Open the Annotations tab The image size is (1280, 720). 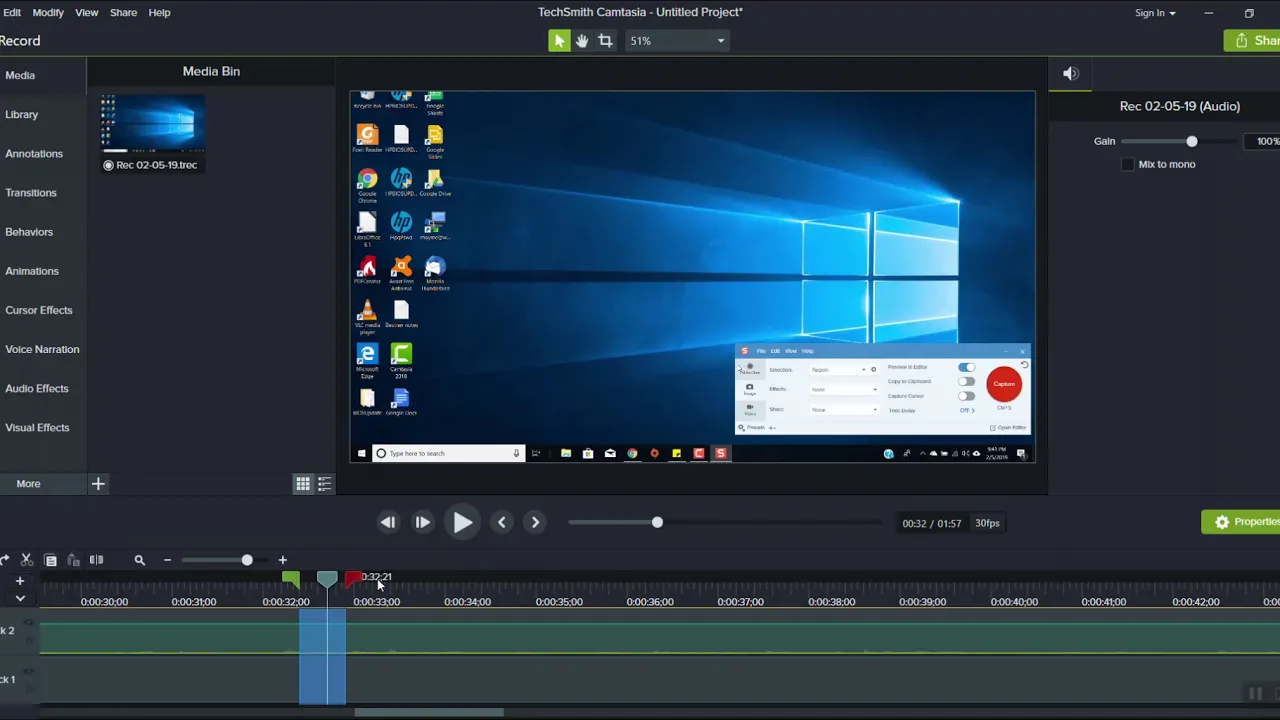pos(42,153)
